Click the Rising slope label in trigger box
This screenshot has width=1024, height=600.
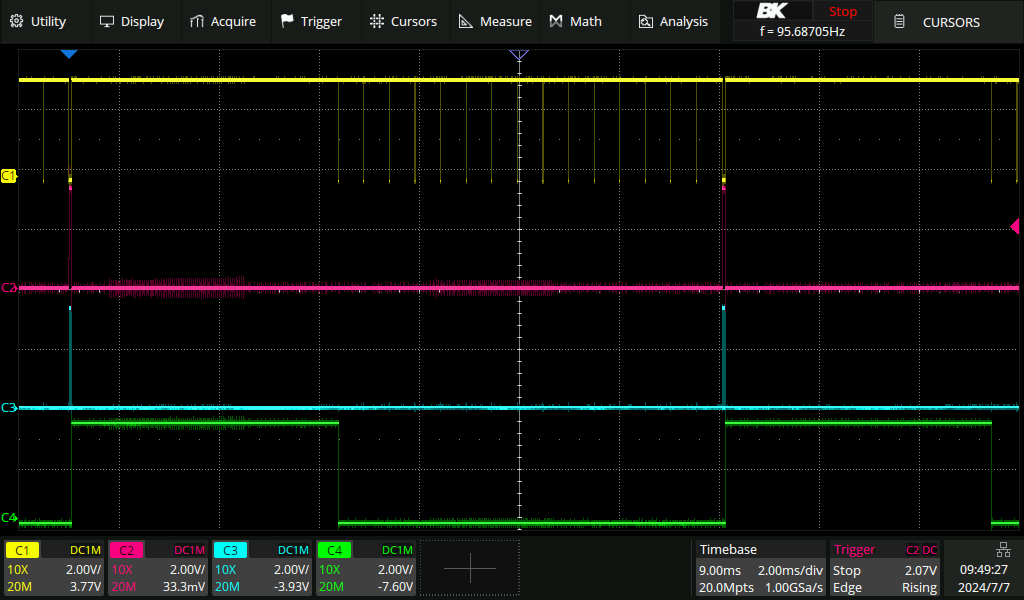[920, 587]
